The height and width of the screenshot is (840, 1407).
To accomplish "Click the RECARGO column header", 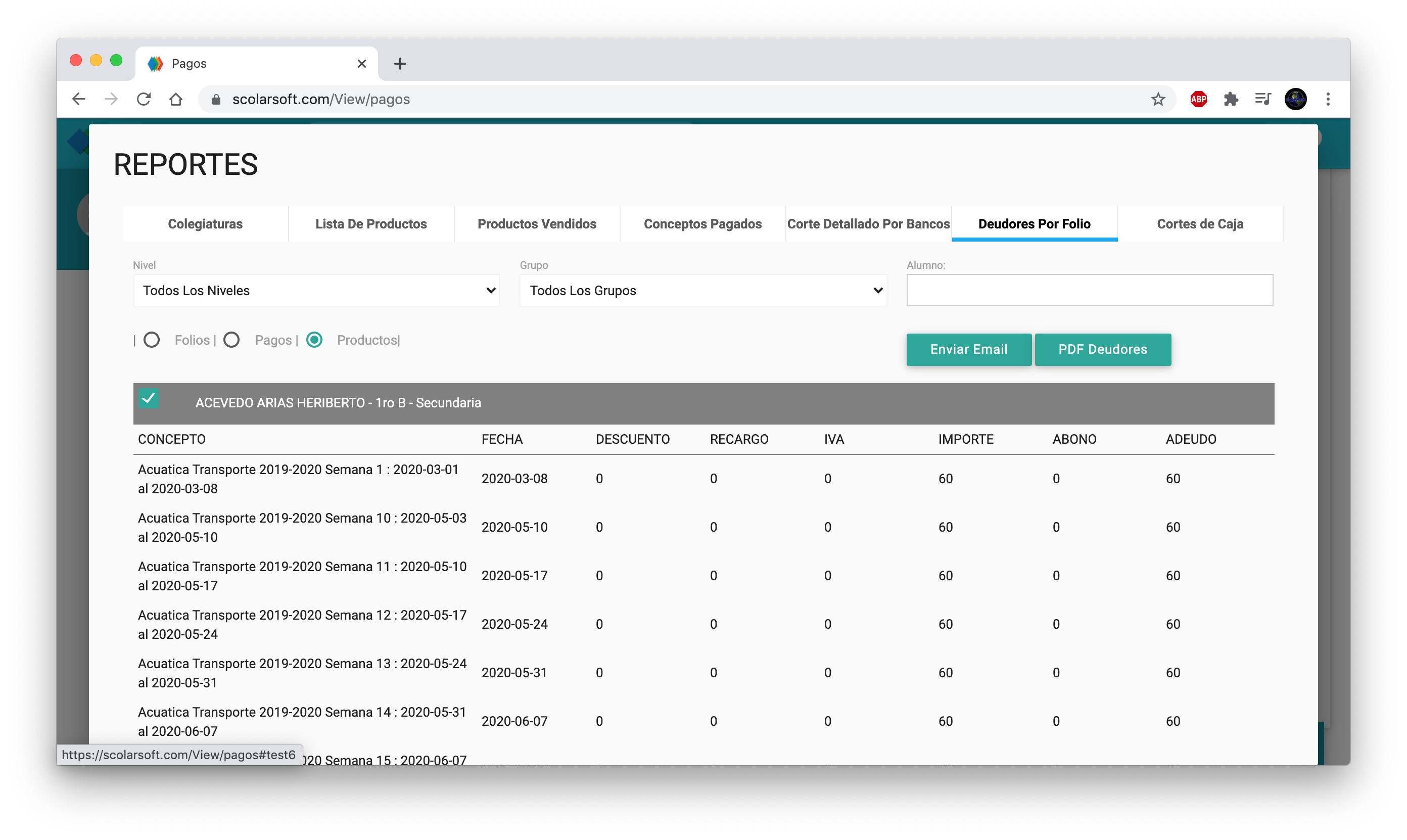I will tap(738, 439).
